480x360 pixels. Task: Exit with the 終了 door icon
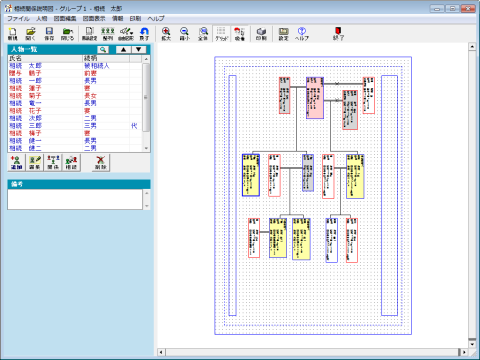pos(338,34)
